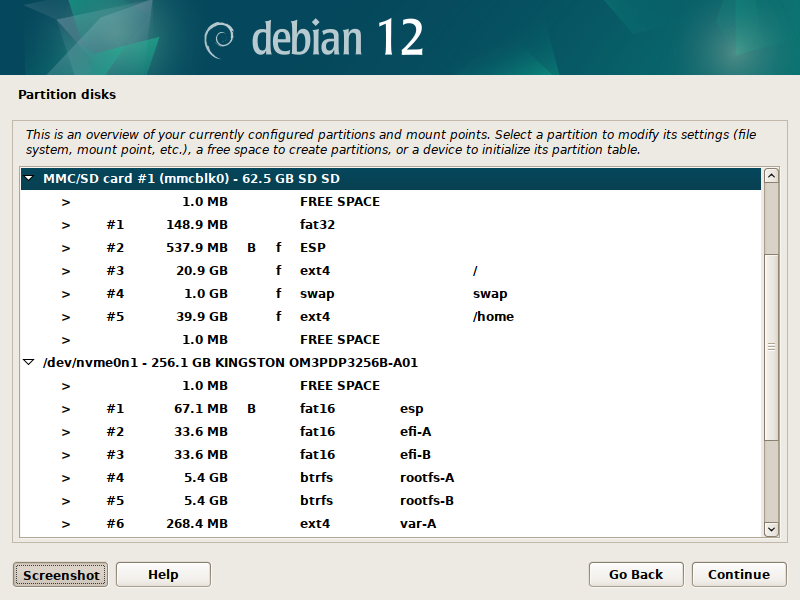The width and height of the screenshot is (800, 600).
Task: Collapse the /dev/nvme0n1 KINGSTON device tree
Action: (x=29, y=362)
